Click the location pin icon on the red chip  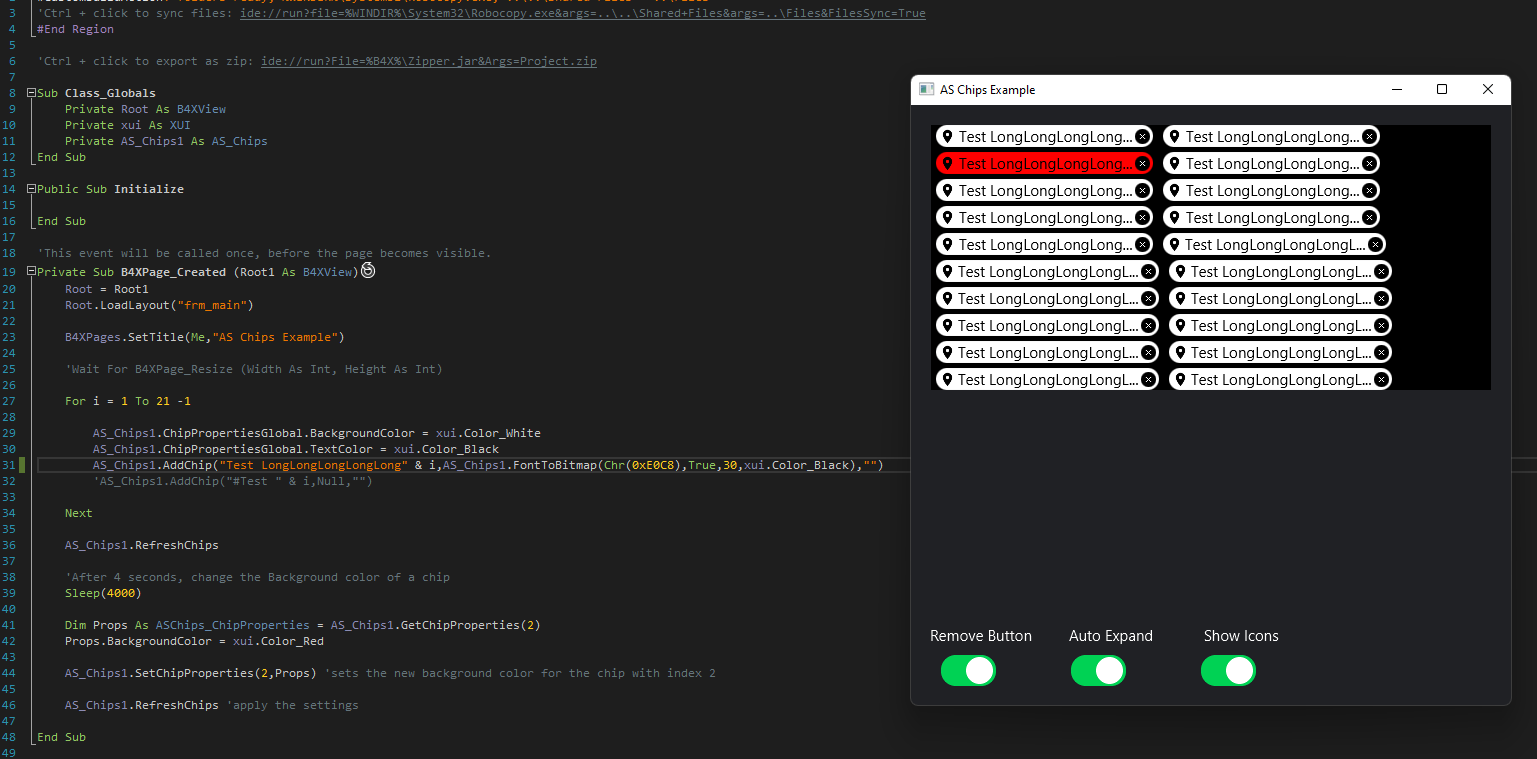(x=947, y=163)
